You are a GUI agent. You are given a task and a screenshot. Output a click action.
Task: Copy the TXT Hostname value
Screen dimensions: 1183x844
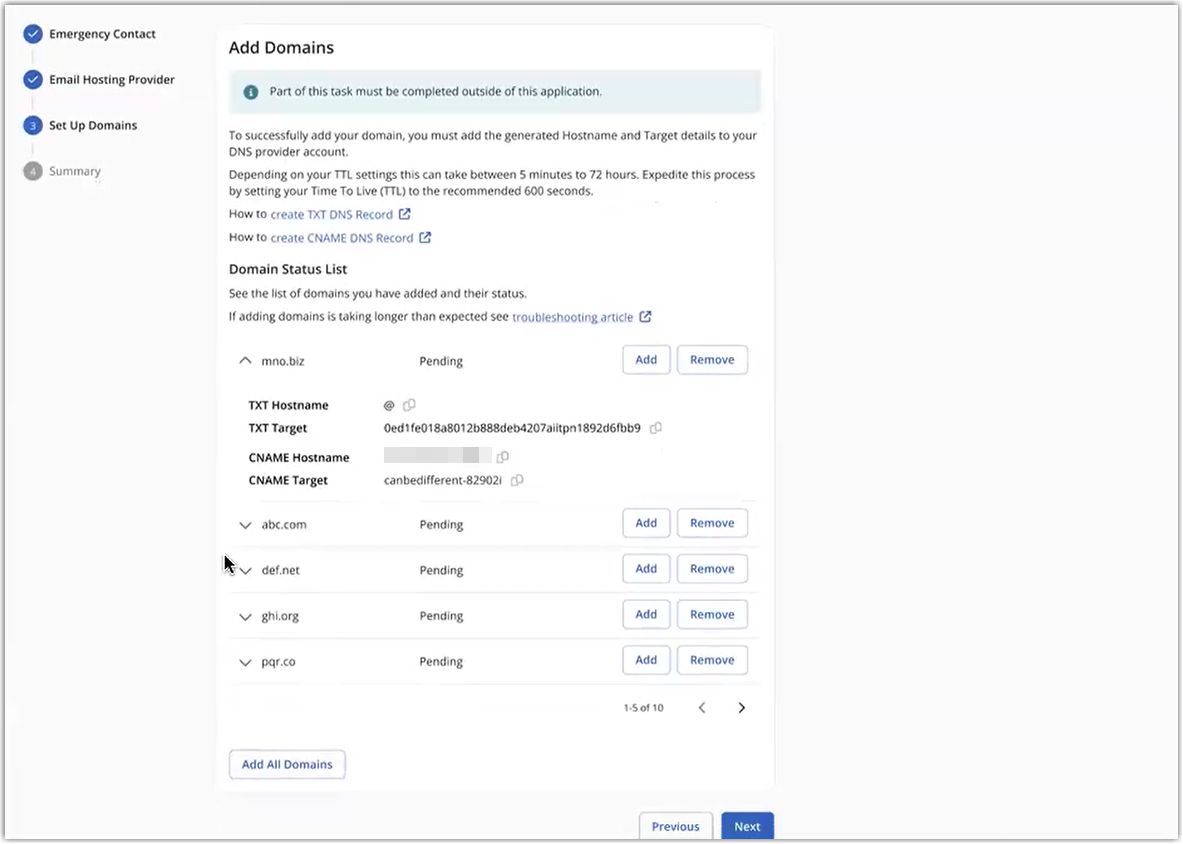pos(409,406)
